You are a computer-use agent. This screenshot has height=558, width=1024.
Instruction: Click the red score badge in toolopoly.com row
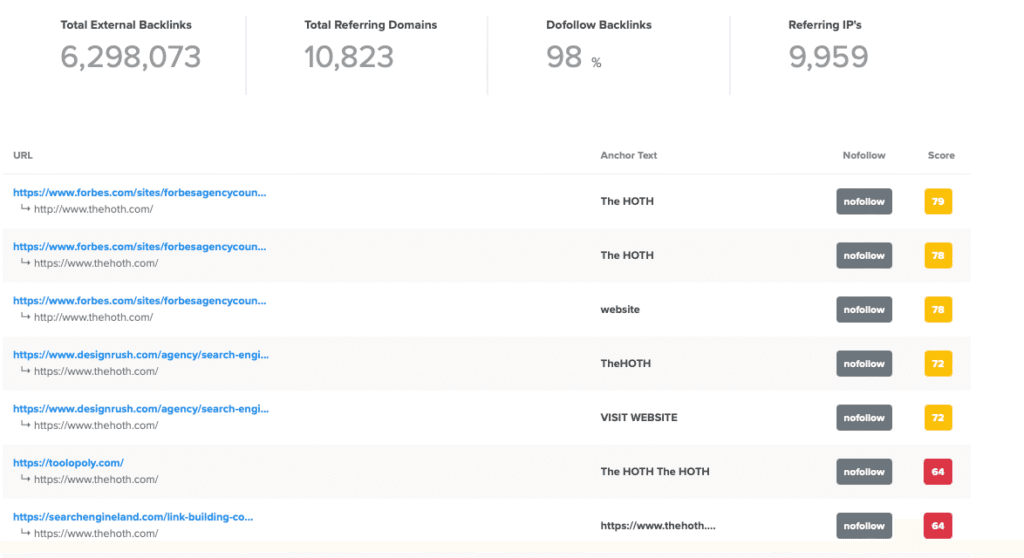click(938, 471)
